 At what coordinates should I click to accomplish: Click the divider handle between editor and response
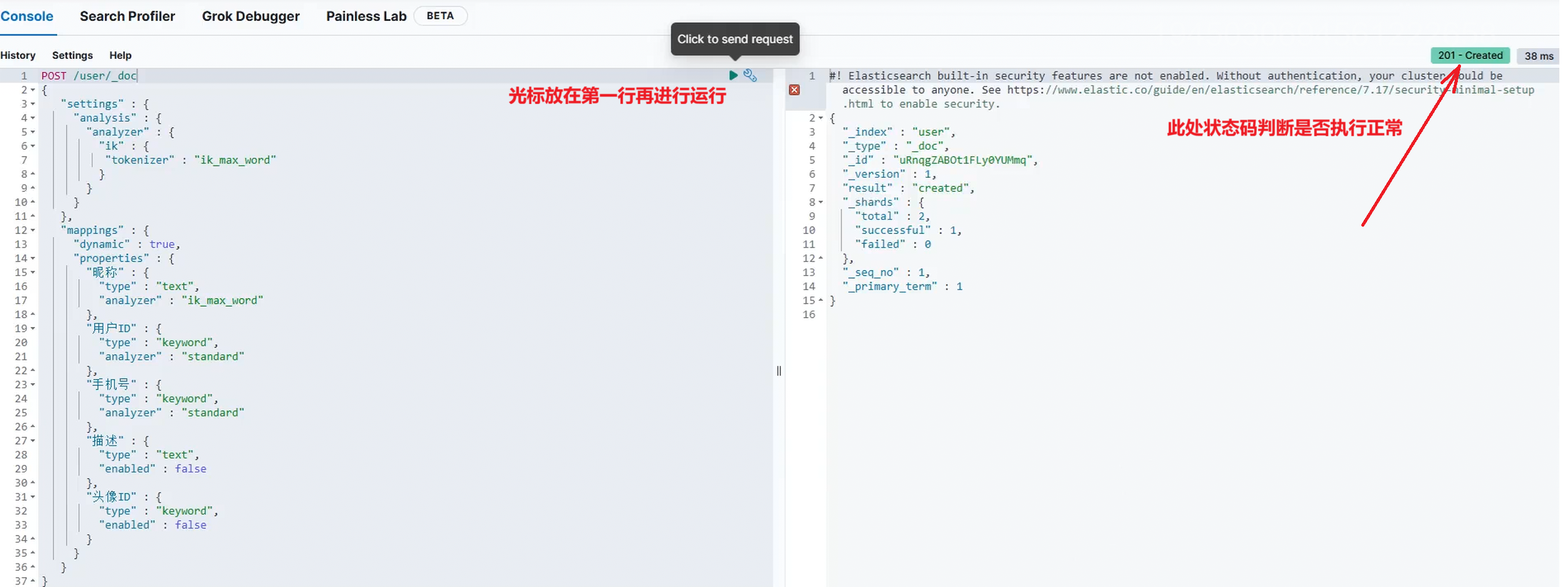(x=779, y=371)
